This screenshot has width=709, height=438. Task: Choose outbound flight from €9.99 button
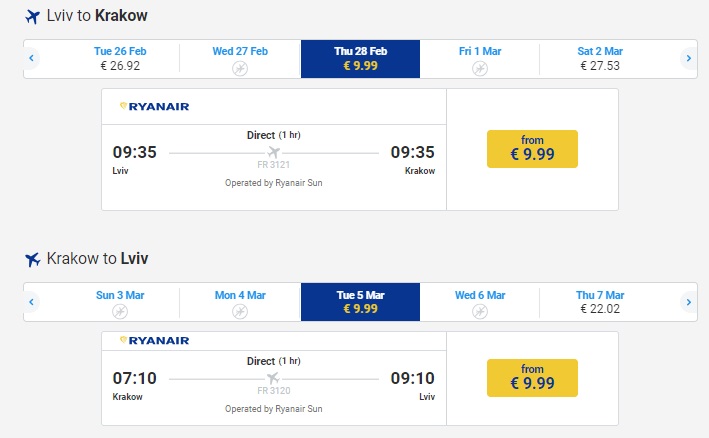(532, 149)
